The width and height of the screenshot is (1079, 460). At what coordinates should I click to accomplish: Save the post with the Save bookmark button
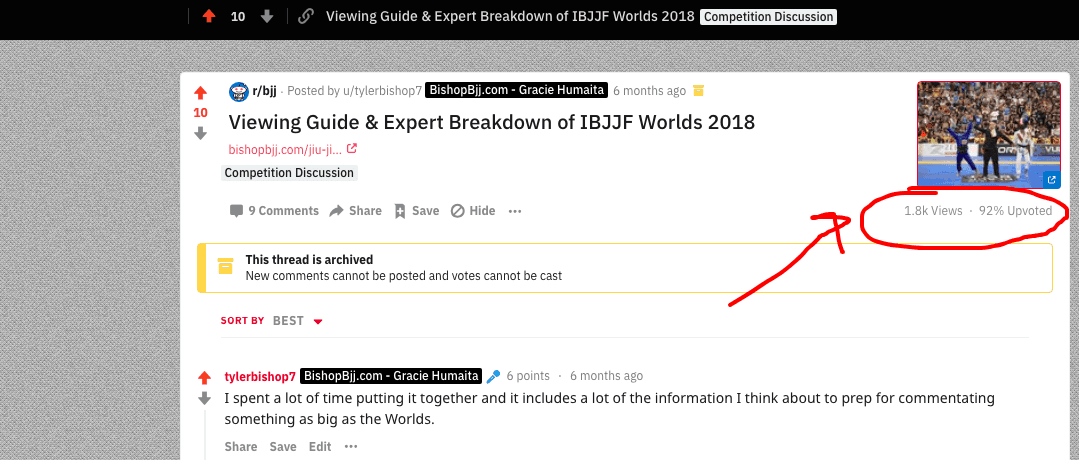(x=416, y=211)
